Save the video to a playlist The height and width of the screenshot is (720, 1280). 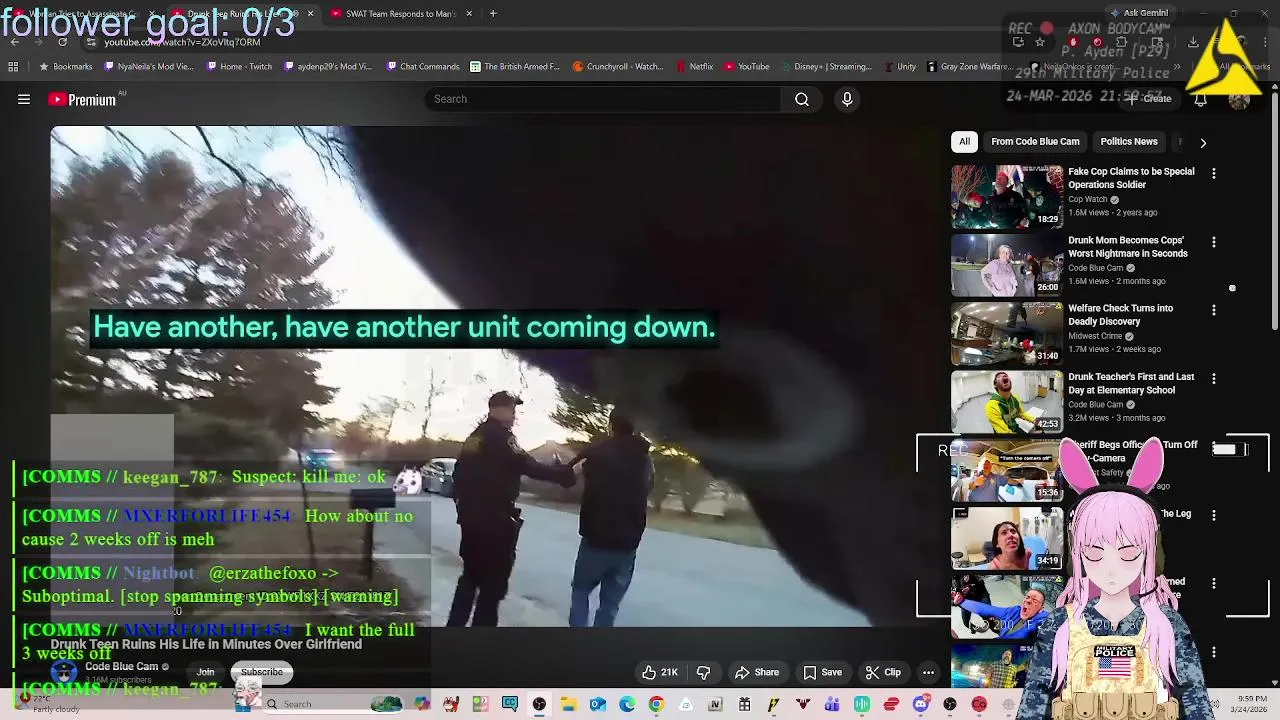823,672
